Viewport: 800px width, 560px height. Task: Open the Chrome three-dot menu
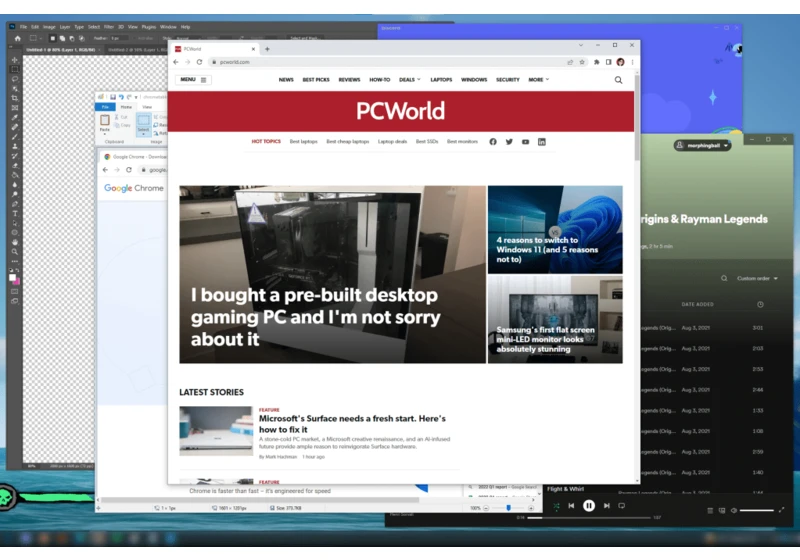click(x=633, y=62)
